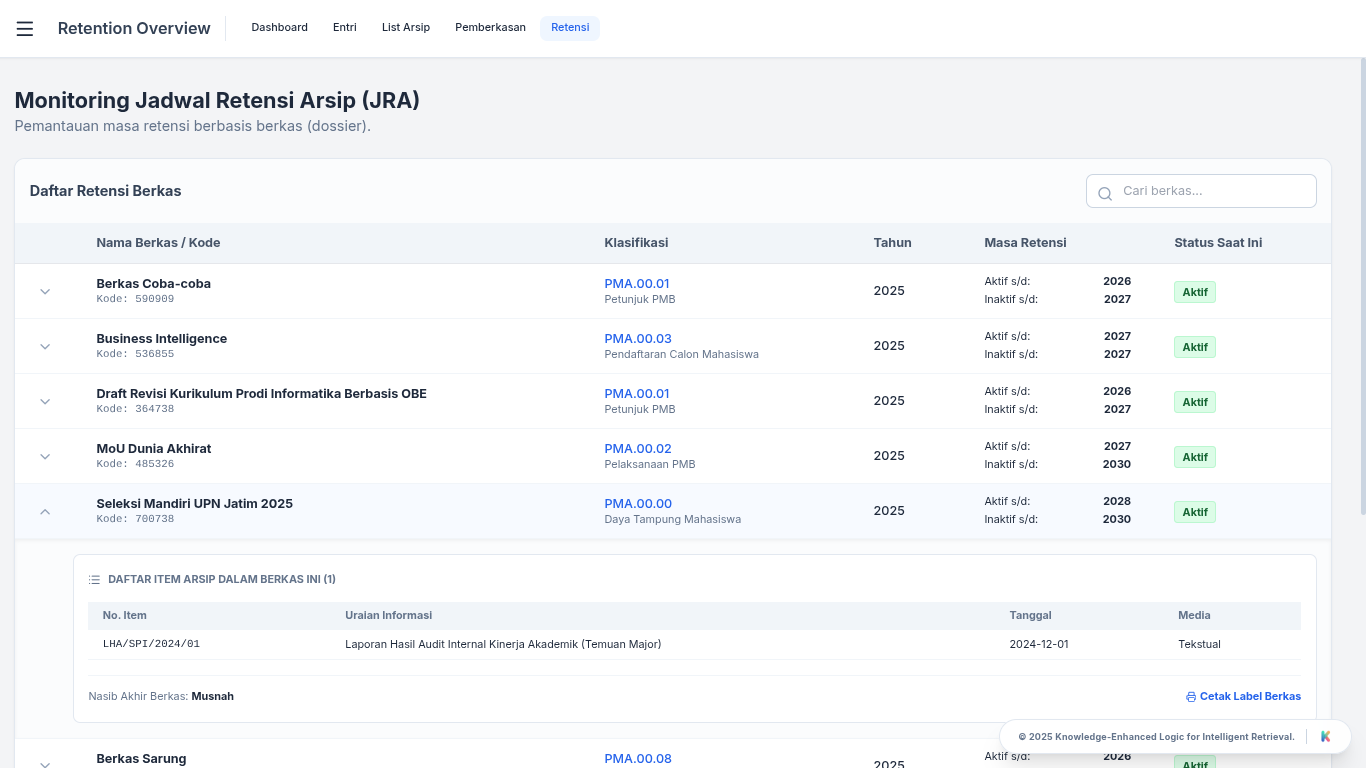Image resolution: width=1366 pixels, height=768 pixels.
Task: Open the hamburger menu icon
Action: tap(25, 29)
